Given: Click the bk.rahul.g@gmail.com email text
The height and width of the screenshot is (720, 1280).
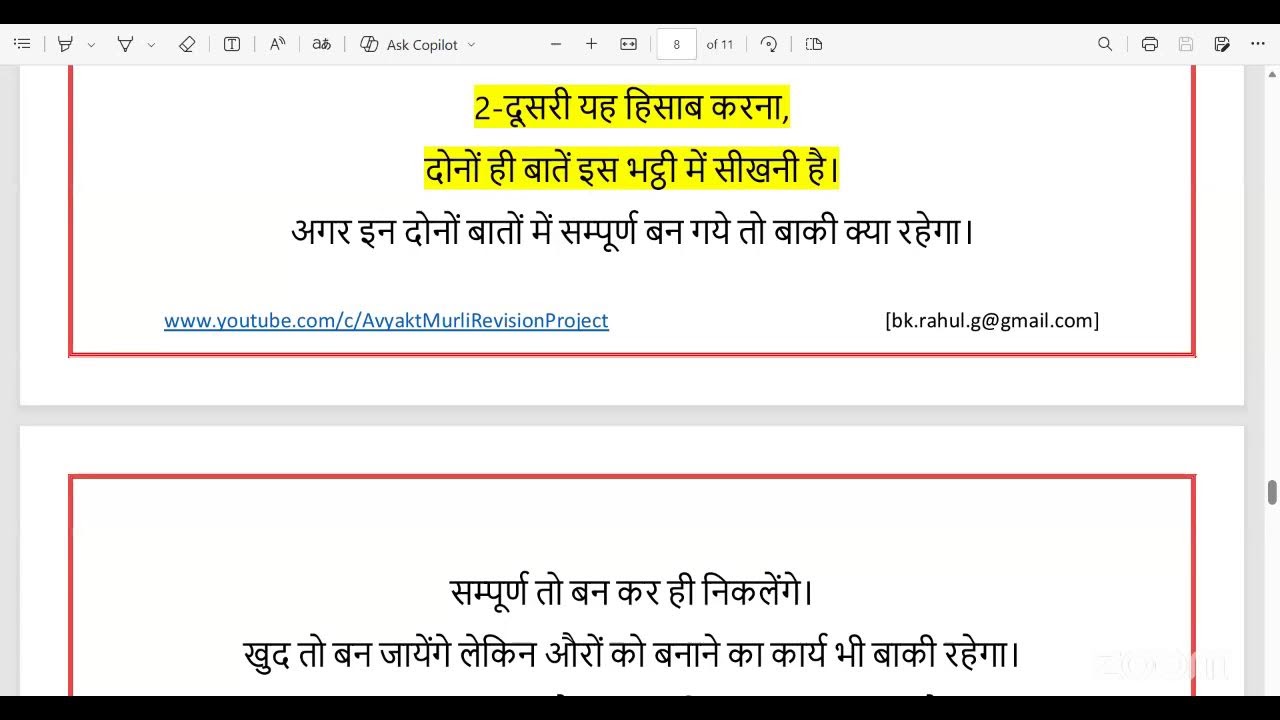Looking at the screenshot, I should click(992, 321).
